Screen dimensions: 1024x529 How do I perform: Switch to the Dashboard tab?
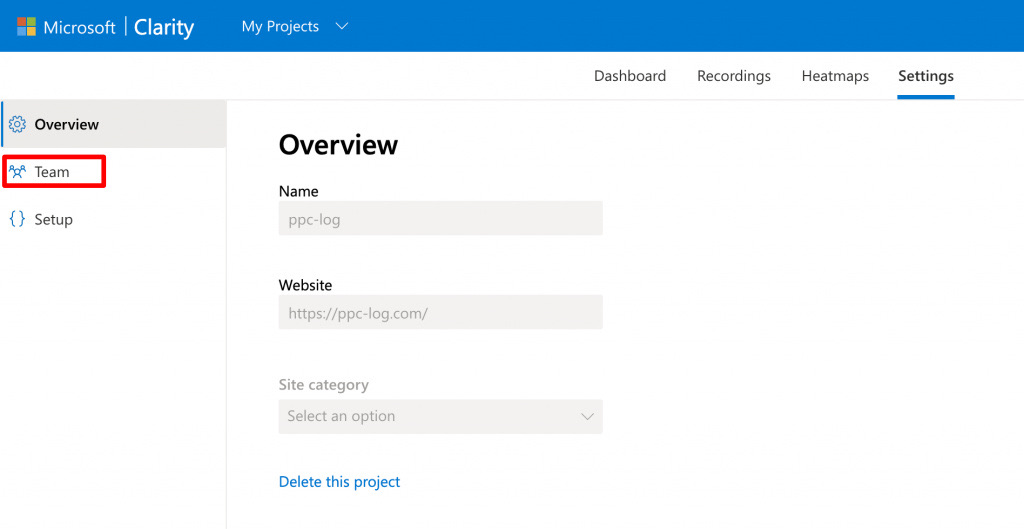pos(630,76)
